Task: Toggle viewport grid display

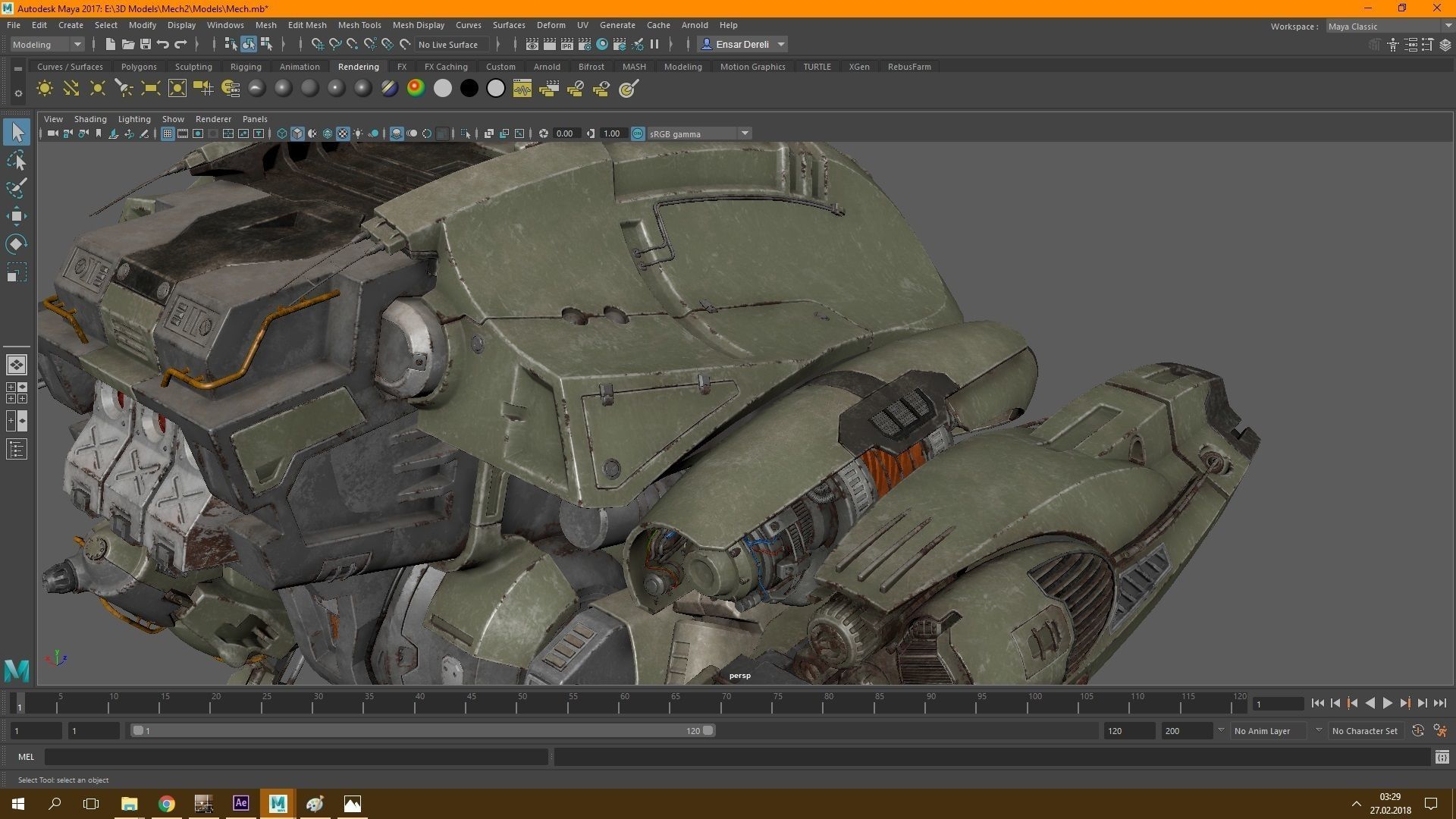Action: (168, 133)
